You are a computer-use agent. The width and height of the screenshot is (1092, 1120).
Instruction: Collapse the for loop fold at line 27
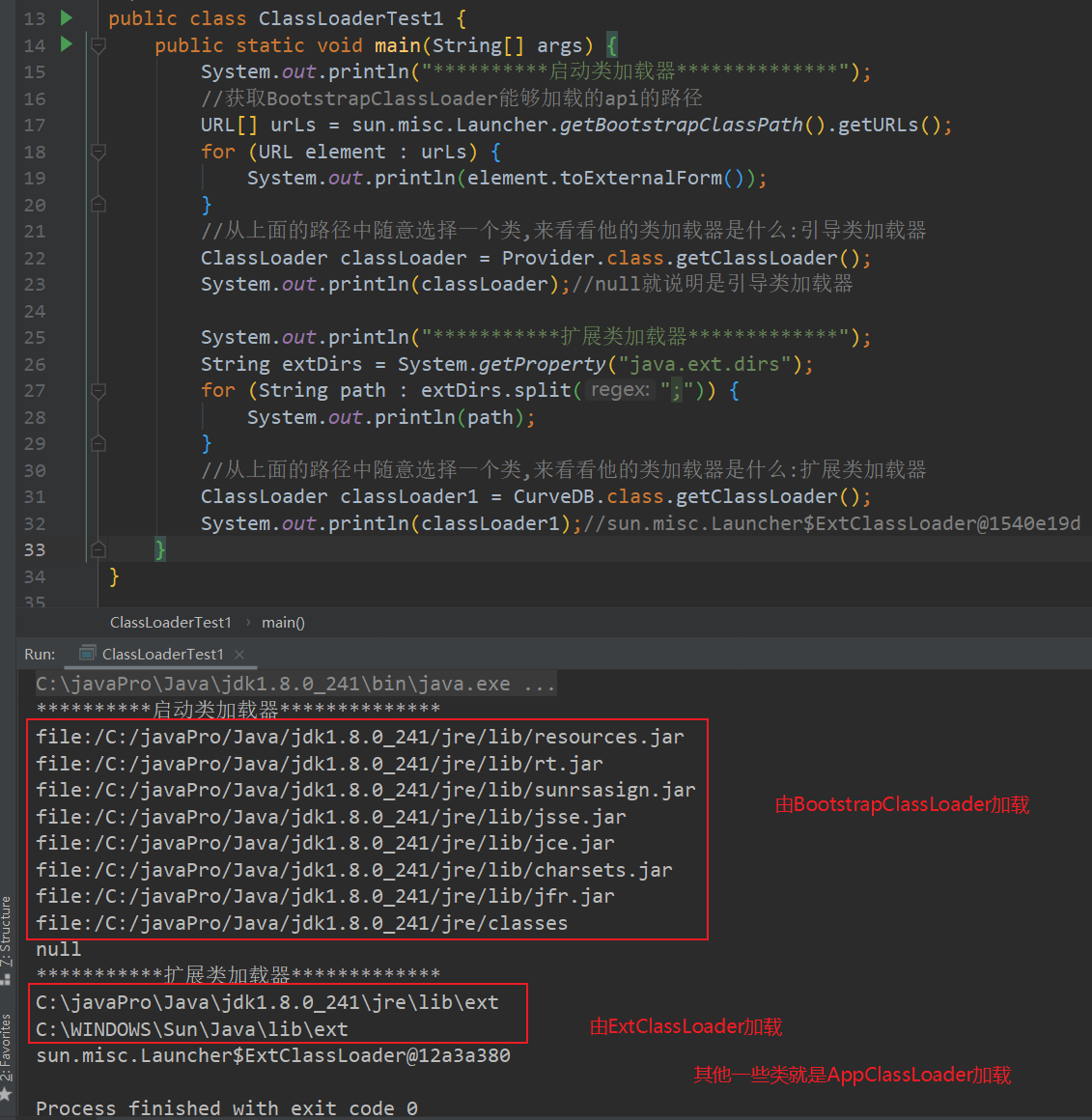point(98,391)
